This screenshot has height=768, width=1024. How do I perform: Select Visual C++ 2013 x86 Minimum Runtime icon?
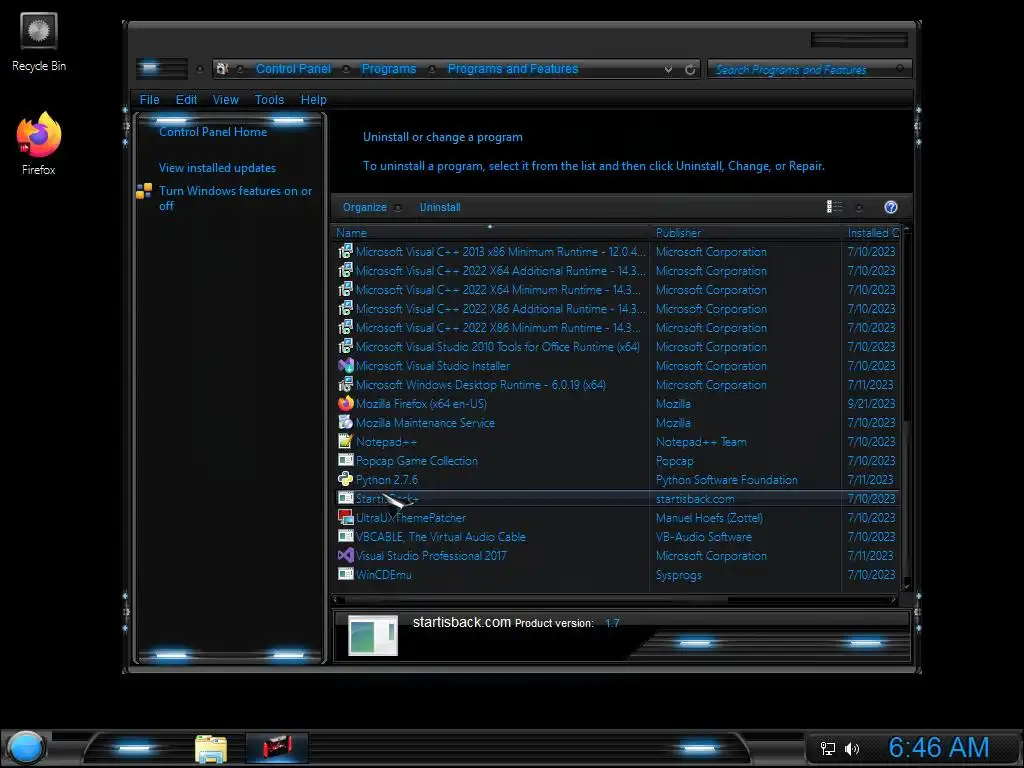coord(345,251)
